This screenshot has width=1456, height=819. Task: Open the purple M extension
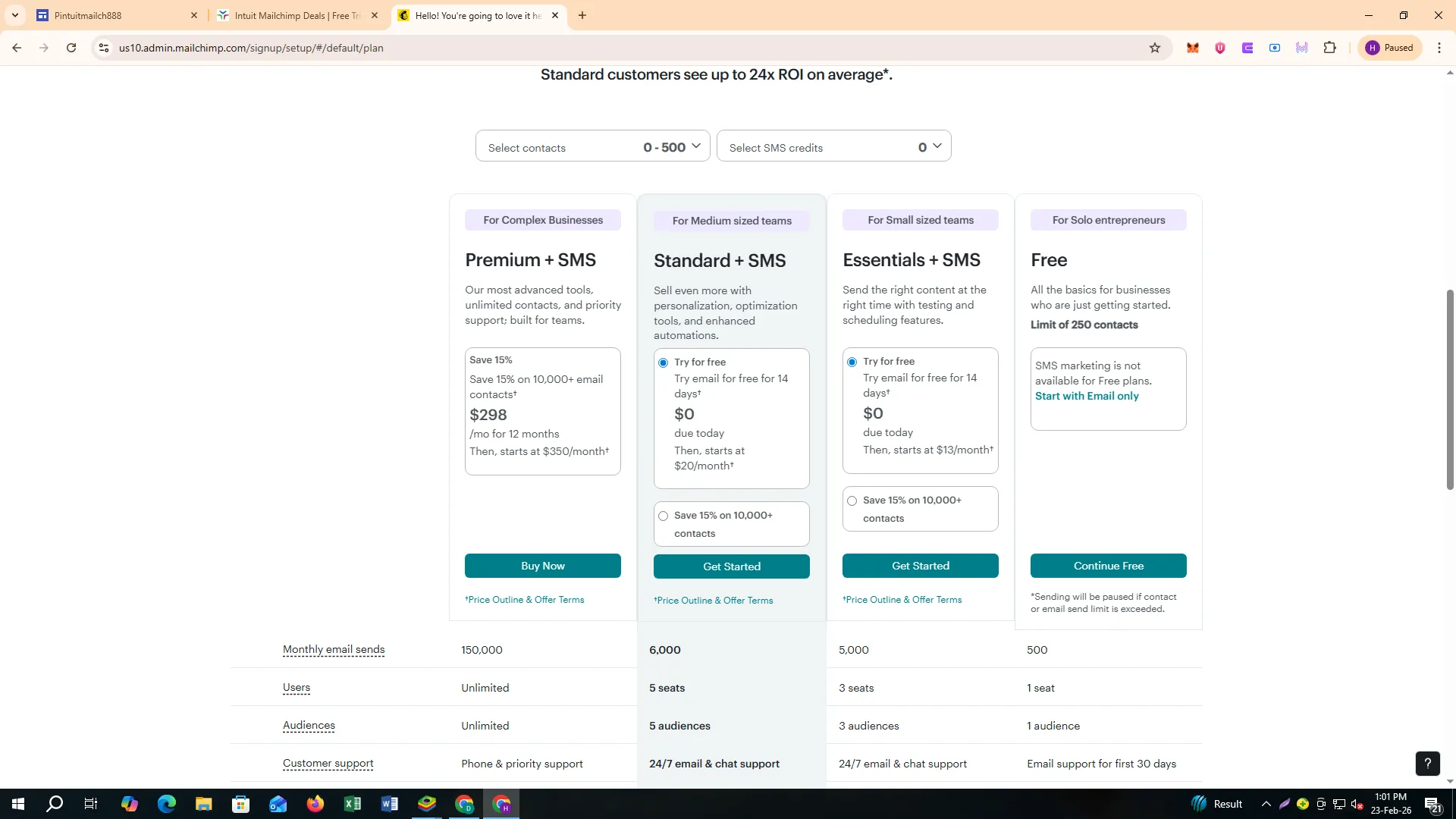[1302, 48]
